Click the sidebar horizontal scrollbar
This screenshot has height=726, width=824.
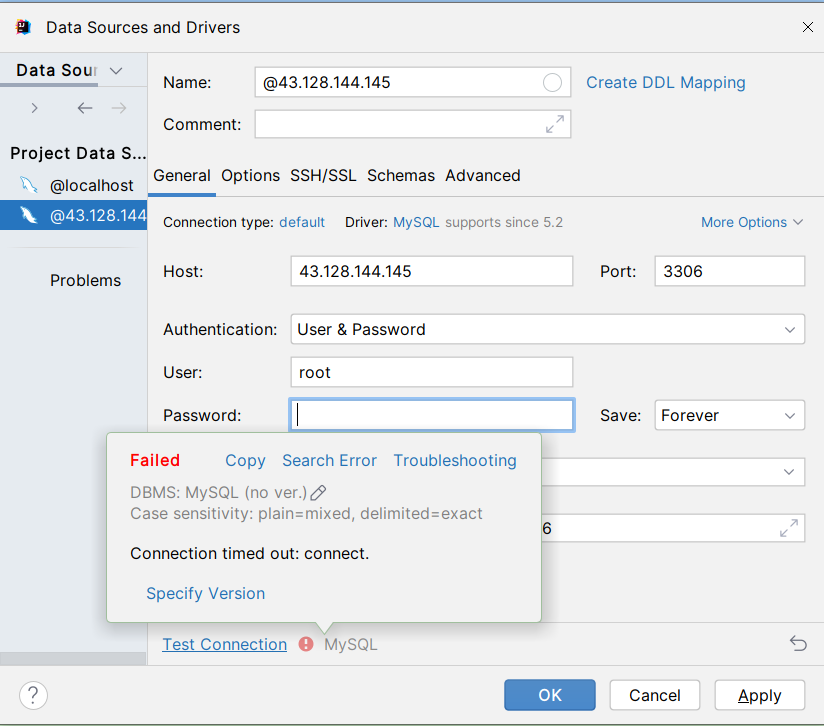point(73,659)
